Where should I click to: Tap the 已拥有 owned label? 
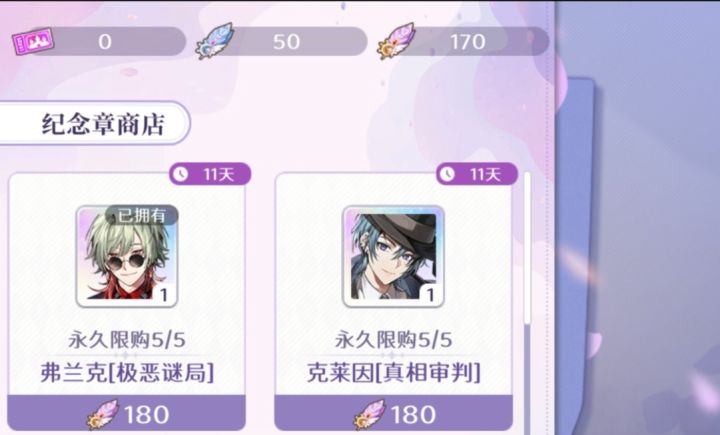pyautogui.click(x=141, y=215)
